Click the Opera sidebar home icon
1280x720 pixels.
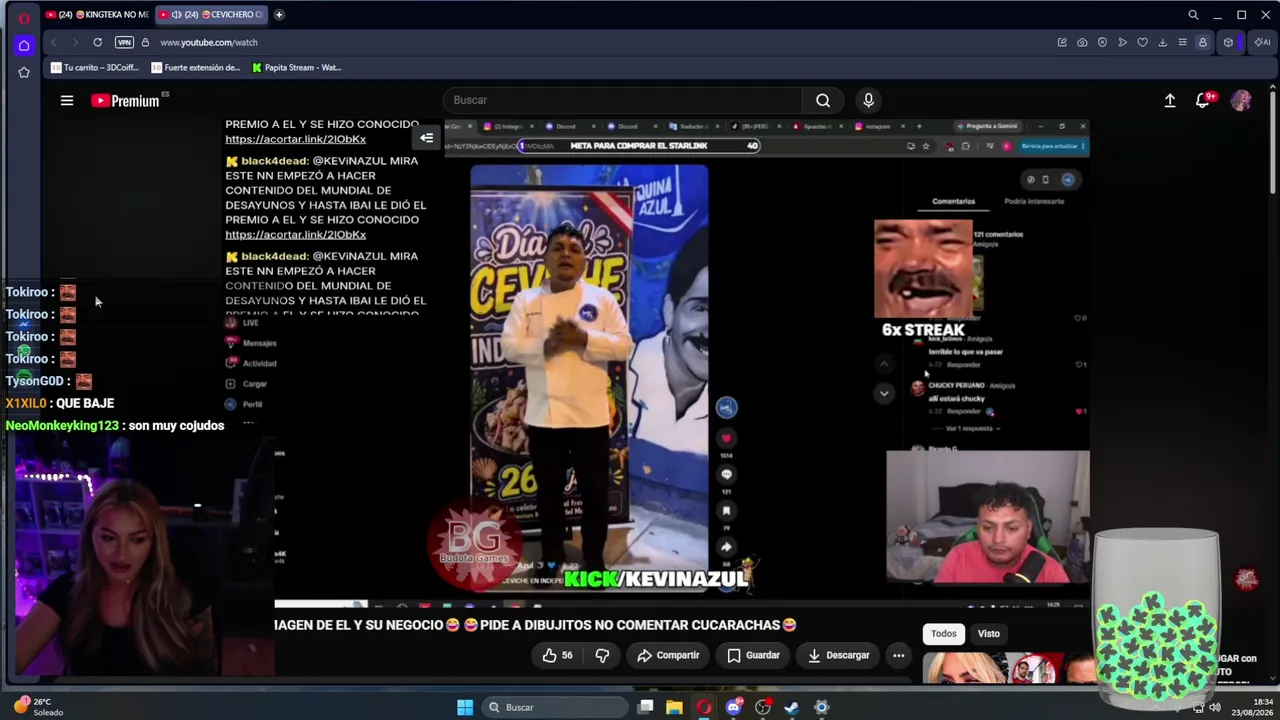tap(24, 45)
